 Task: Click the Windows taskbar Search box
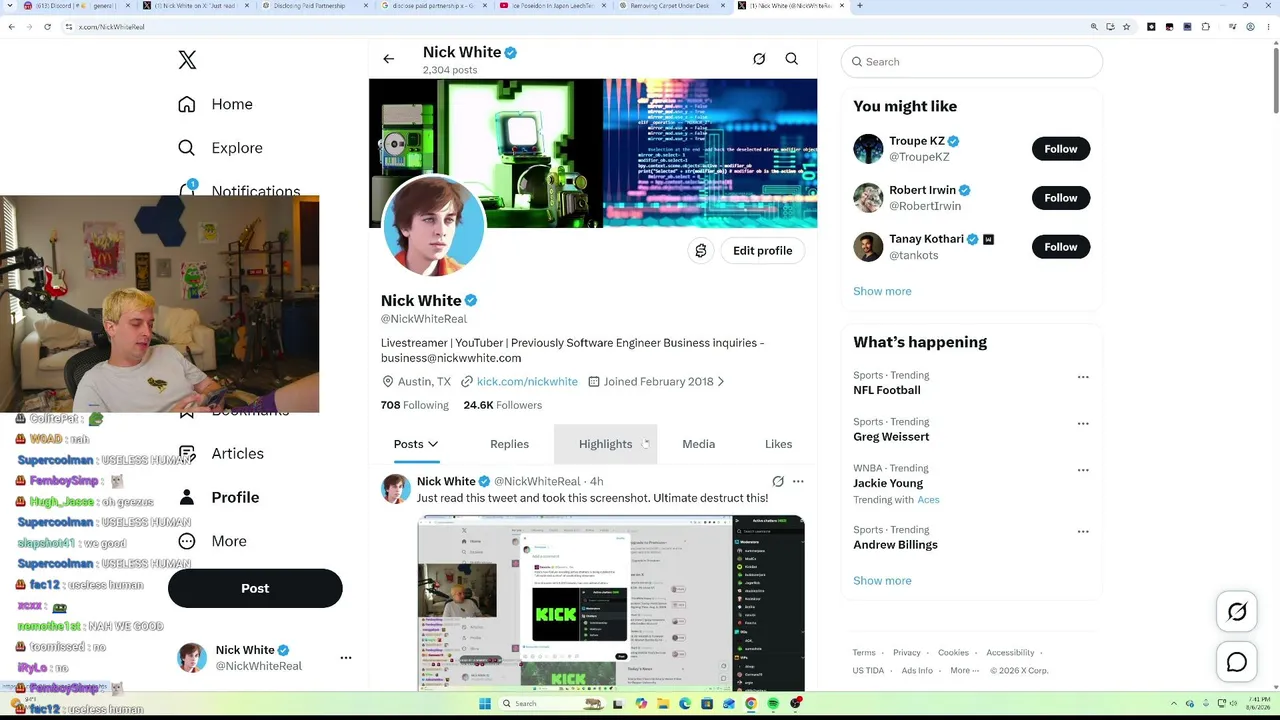[553, 704]
